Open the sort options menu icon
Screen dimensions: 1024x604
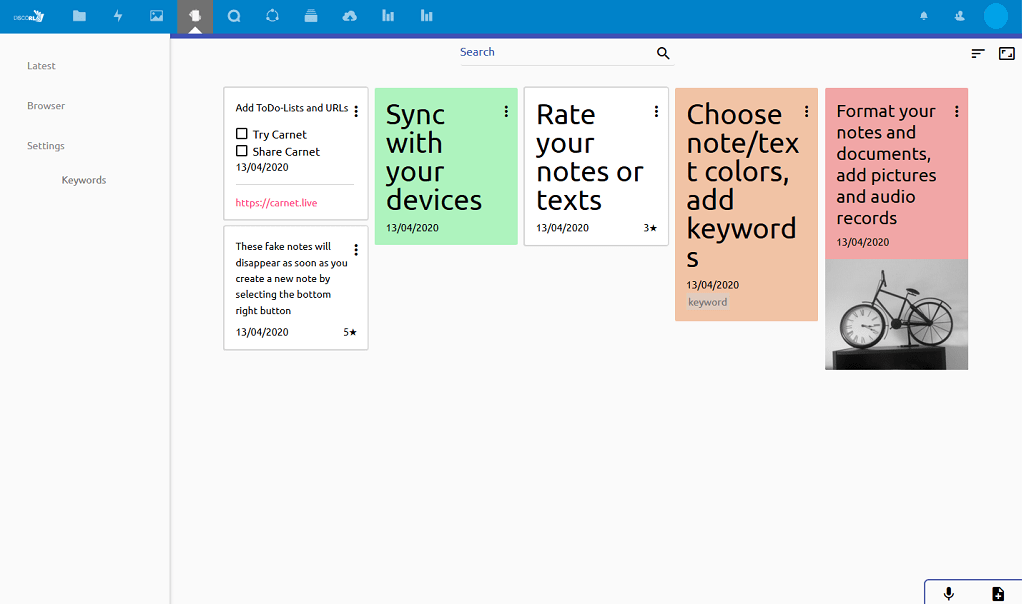pos(978,53)
